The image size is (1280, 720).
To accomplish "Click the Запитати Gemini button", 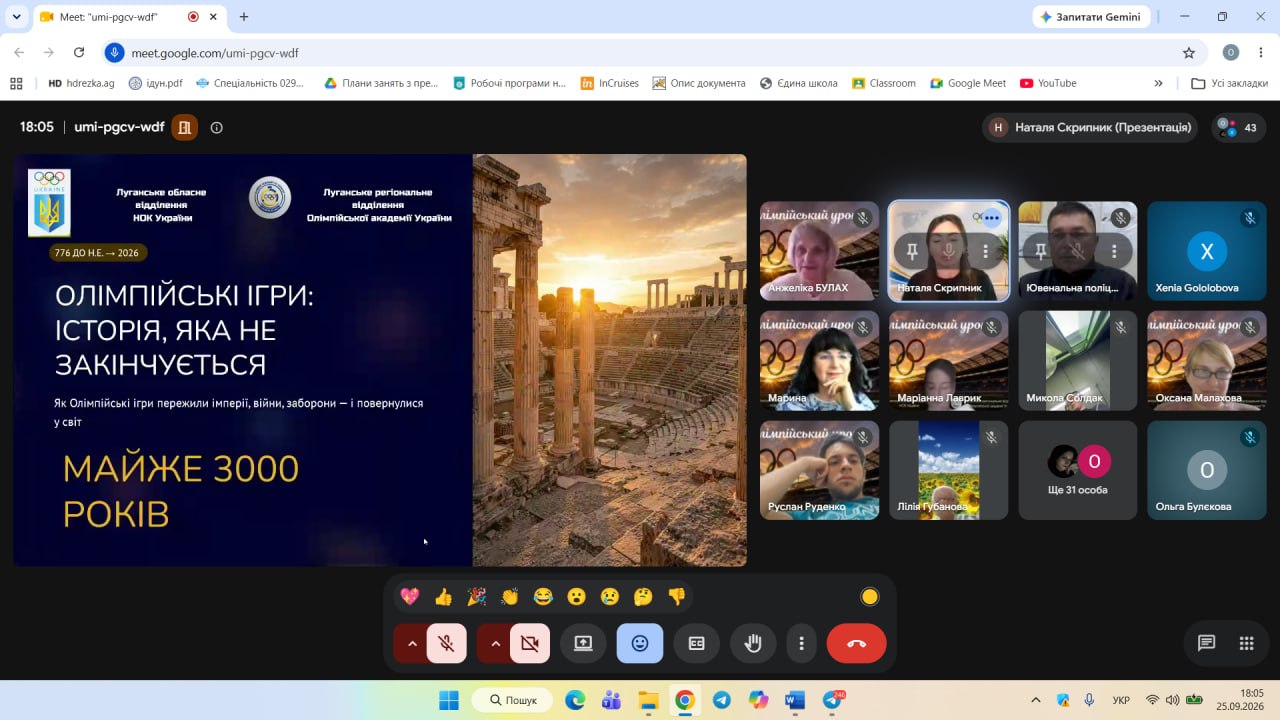I will point(1091,17).
